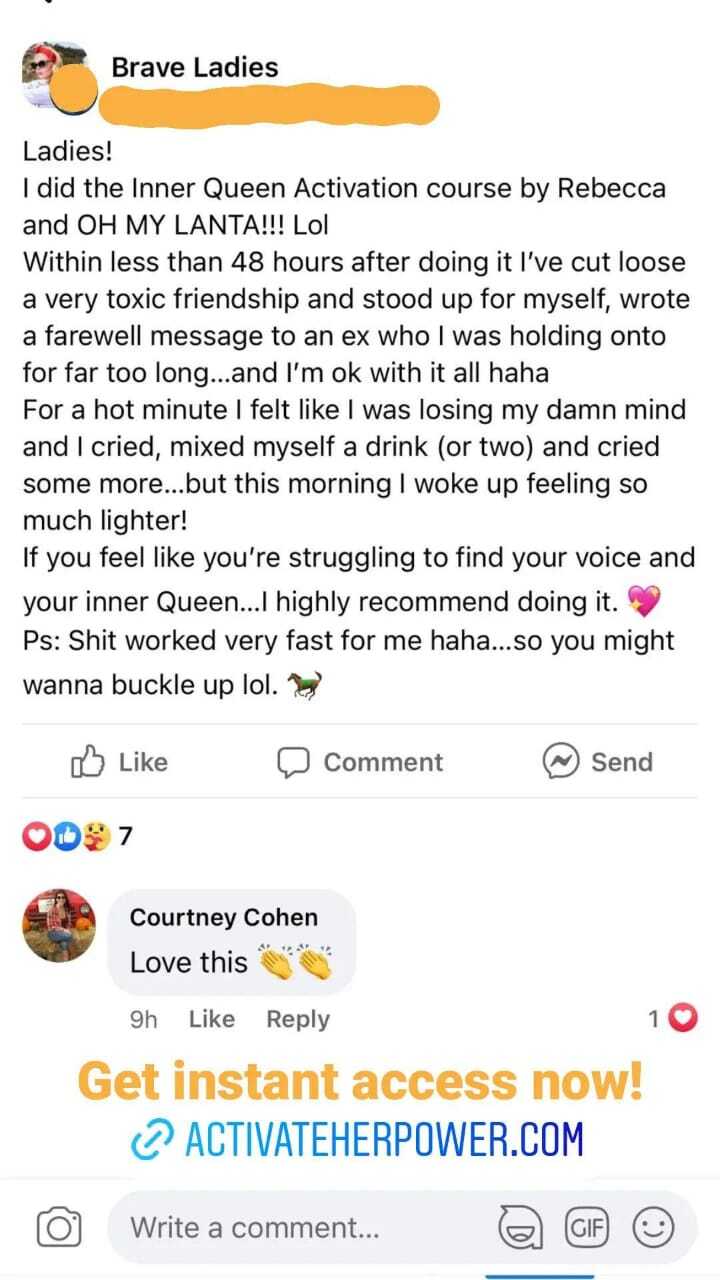Open the avatar sticker picker

coord(519,1227)
